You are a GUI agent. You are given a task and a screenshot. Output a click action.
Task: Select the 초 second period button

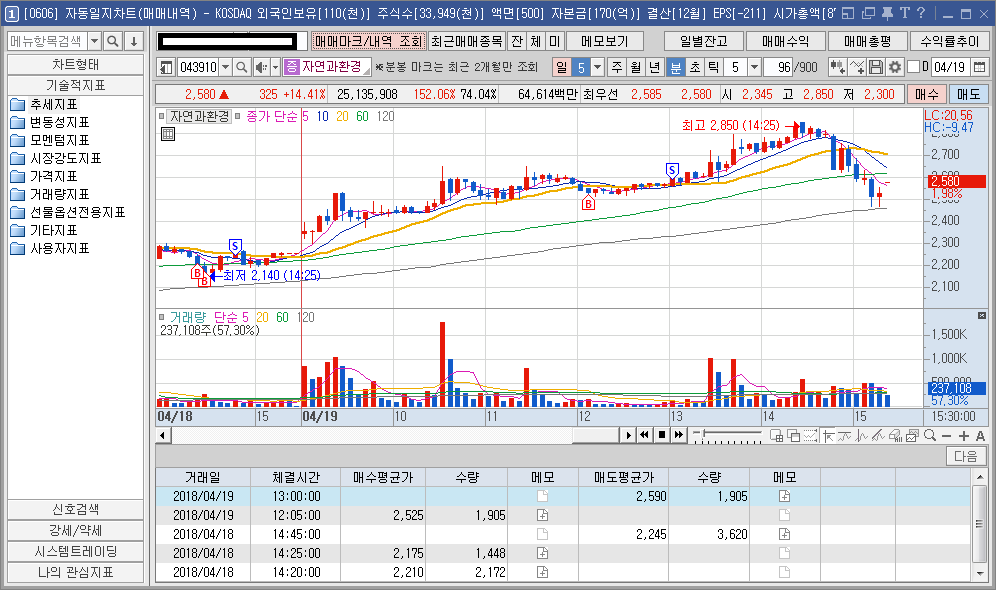[695, 67]
